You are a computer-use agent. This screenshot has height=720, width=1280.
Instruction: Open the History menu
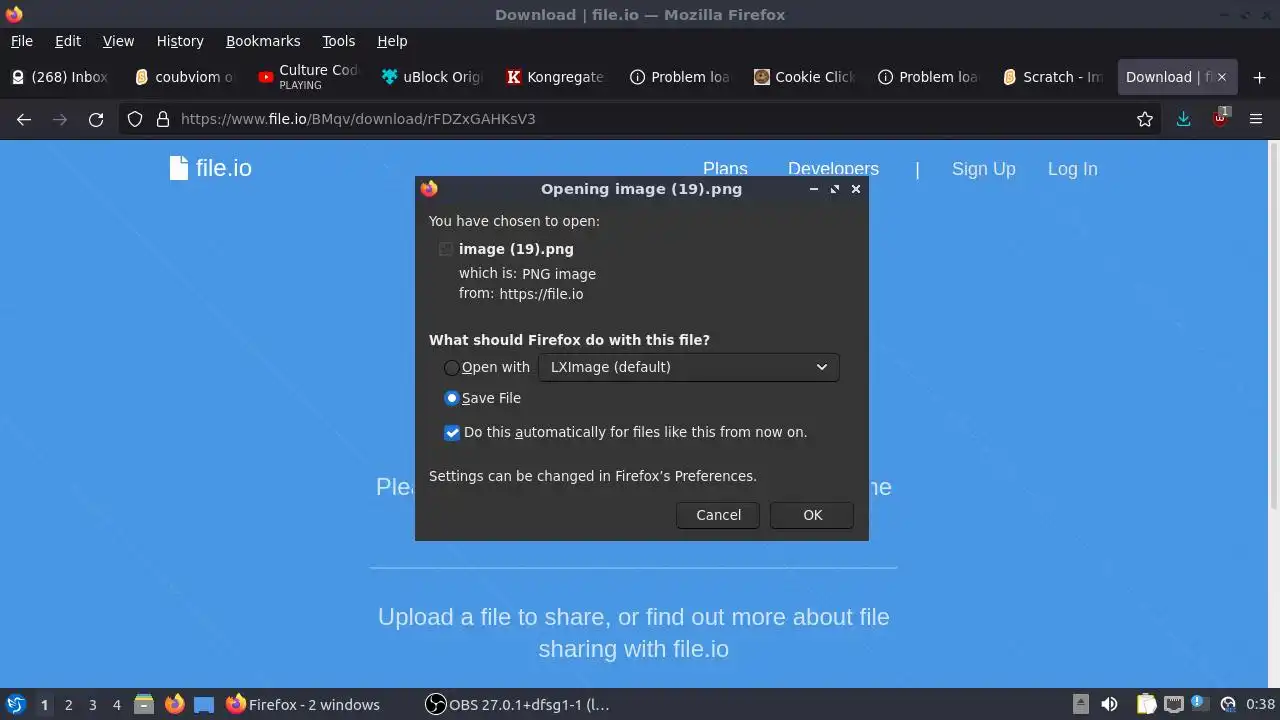coord(180,41)
